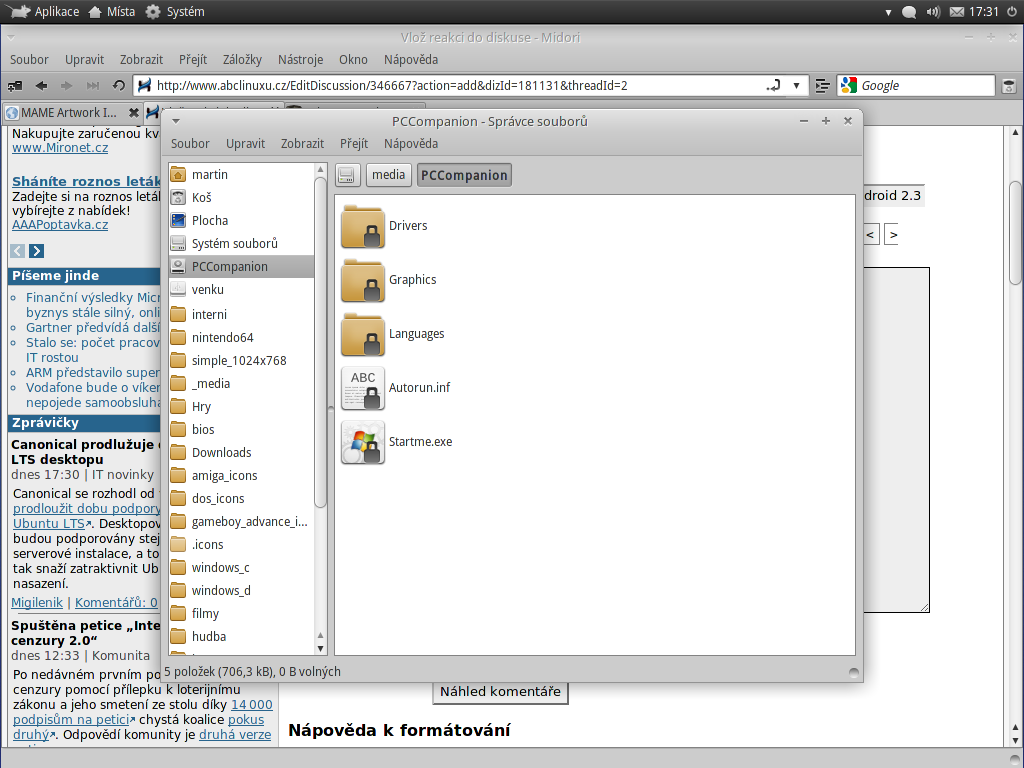Open window menu arrow of file manager
The image size is (1024, 768).
(x=176, y=121)
